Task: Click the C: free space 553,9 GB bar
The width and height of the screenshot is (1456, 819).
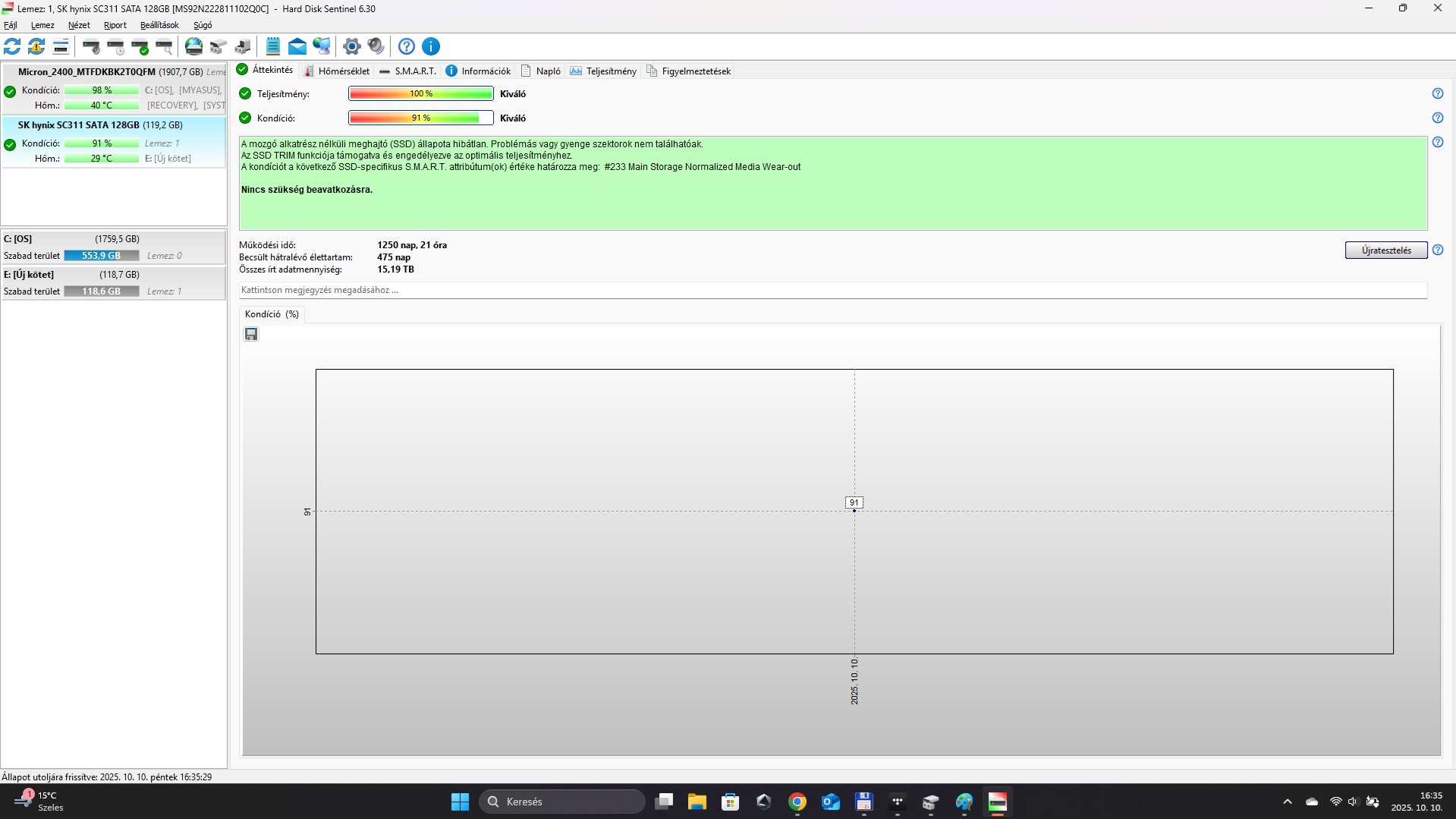Action: [102, 256]
